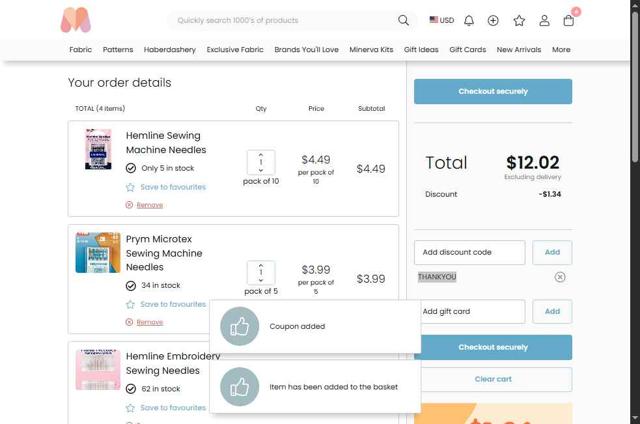Click thumbs-up icon on Coupon added toast
640x424 pixels.
[240, 326]
